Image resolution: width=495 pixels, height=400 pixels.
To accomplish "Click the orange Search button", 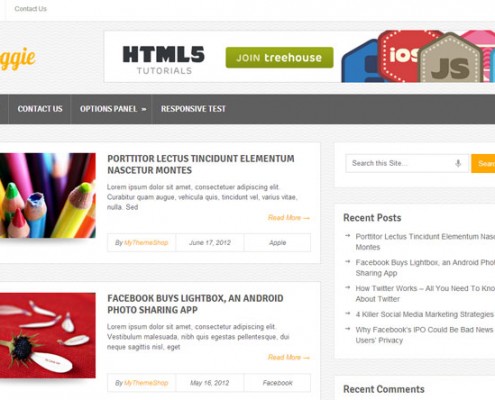I will pyautogui.click(x=483, y=163).
